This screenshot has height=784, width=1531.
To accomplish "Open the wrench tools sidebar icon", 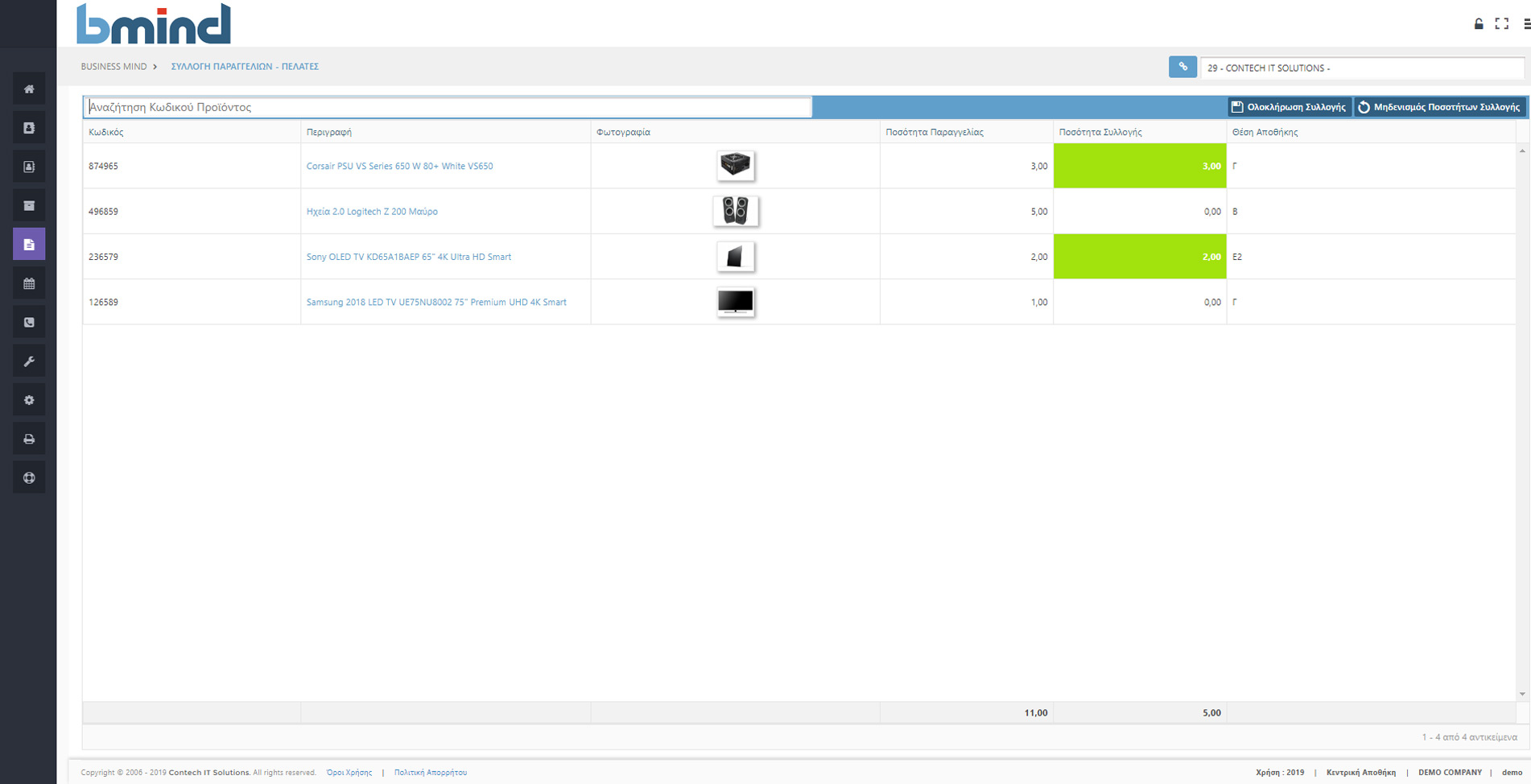I will (x=29, y=361).
